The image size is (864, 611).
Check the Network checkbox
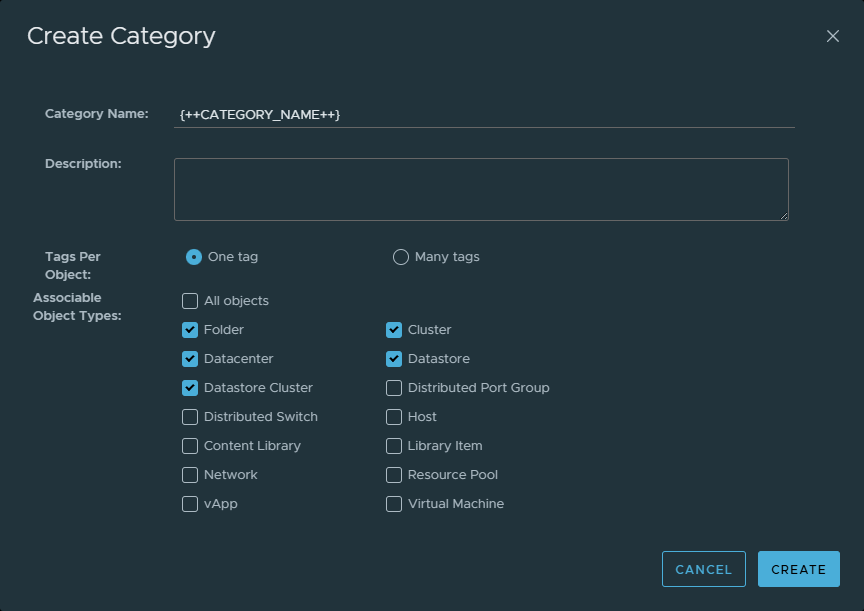pos(190,475)
